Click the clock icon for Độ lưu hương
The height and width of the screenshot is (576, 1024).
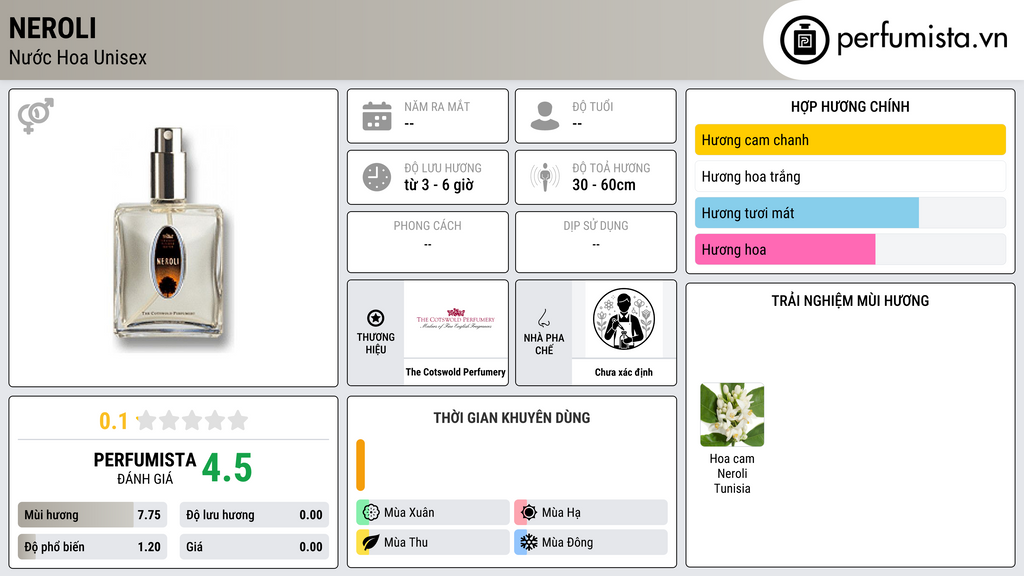coord(377,177)
